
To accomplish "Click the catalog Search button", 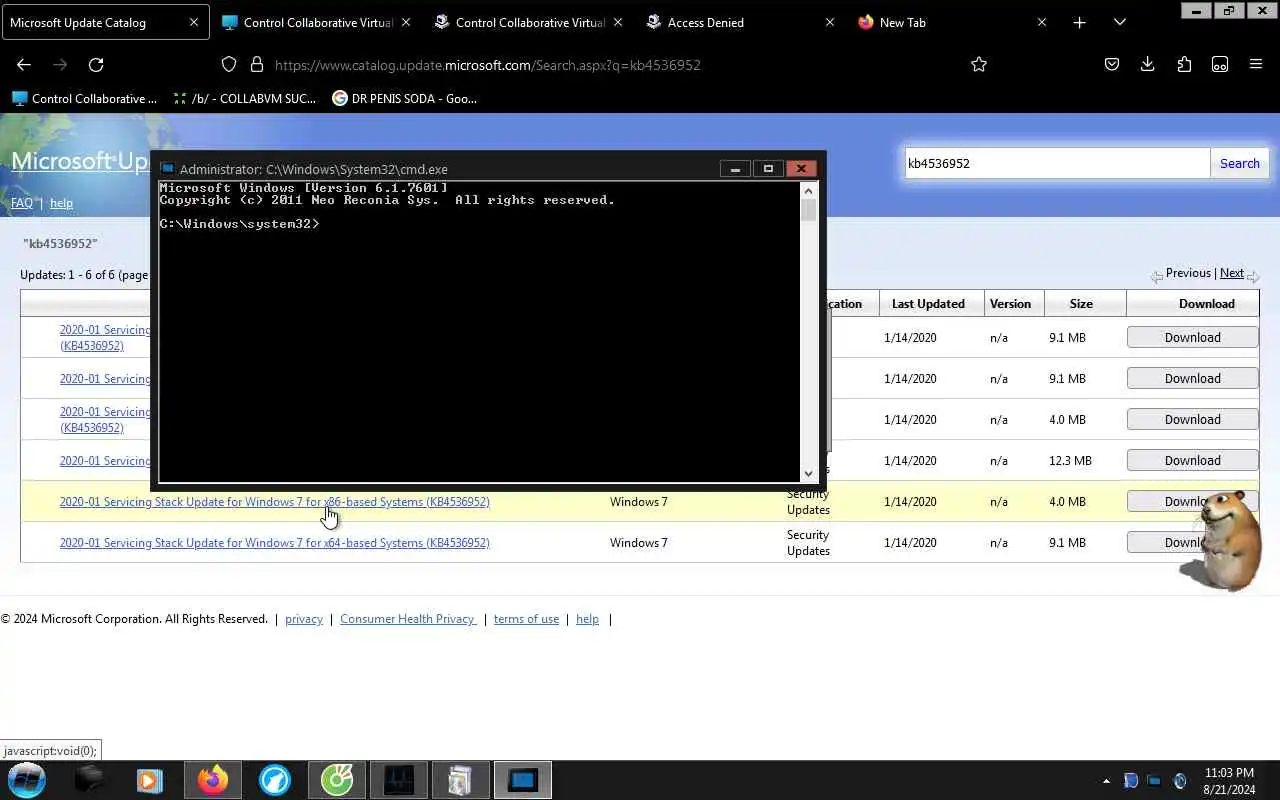I will point(1239,163).
